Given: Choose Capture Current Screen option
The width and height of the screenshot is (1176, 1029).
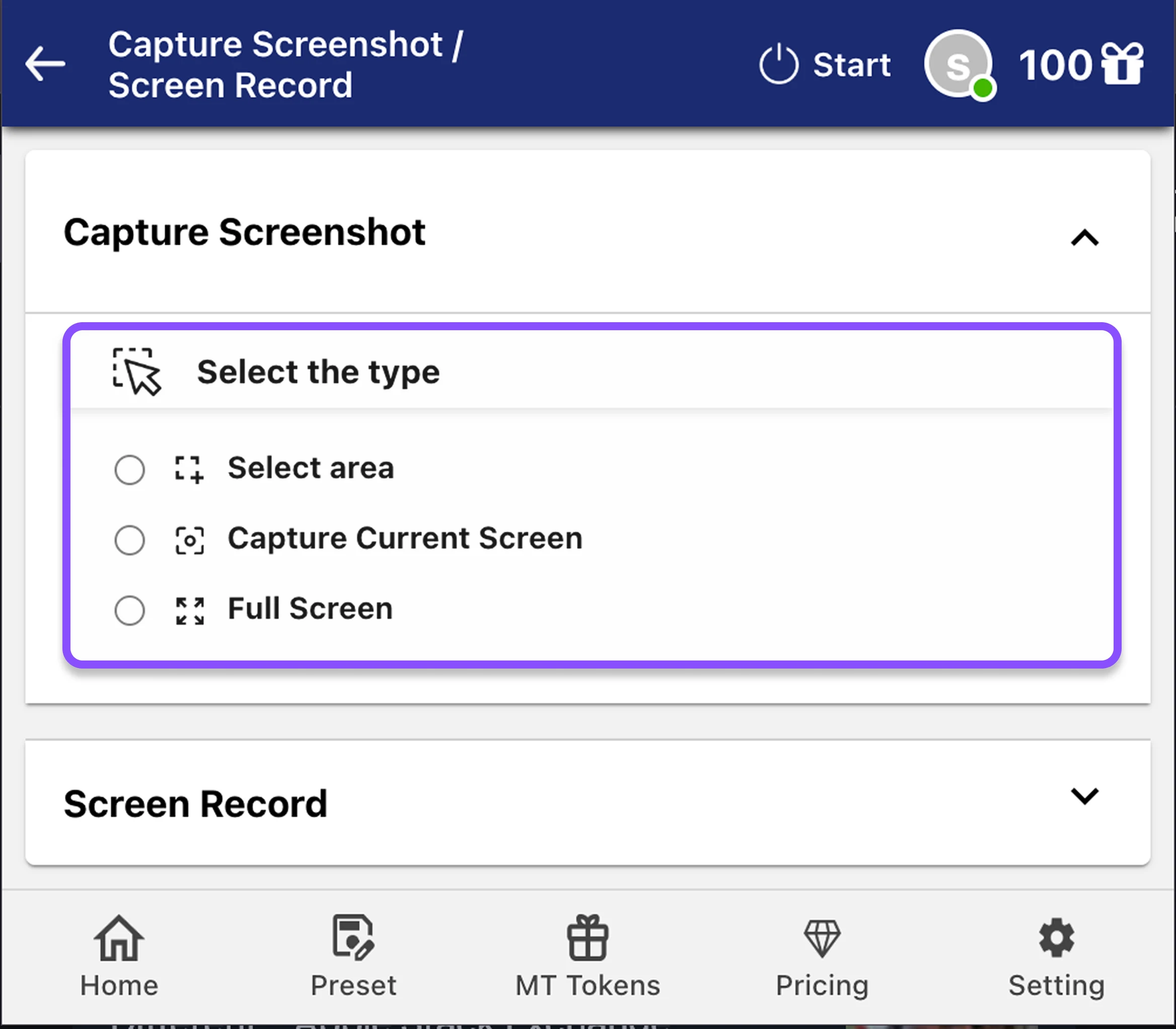Looking at the screenshot, I should (x=130, y=540).
